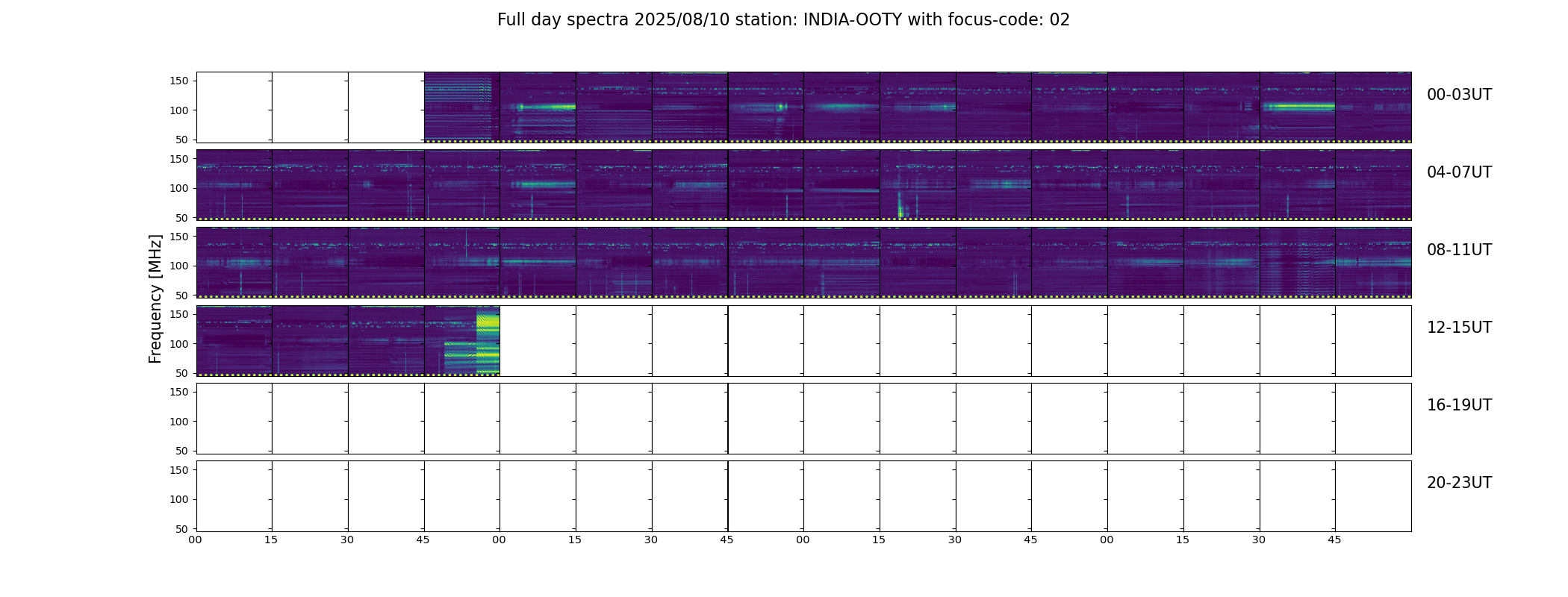Click the "Frequency [MHz]" y-axis label
The image size is (1568, 597).
(155, 299)
